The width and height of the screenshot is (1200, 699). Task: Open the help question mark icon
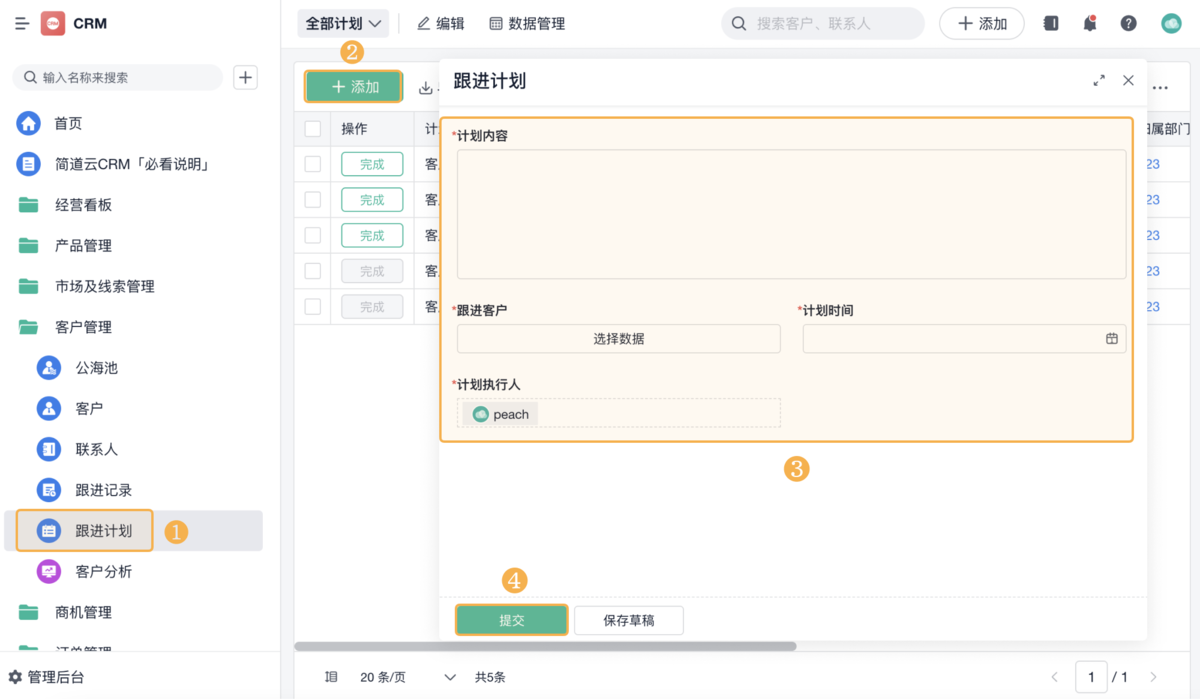(x=1128, y=23)
